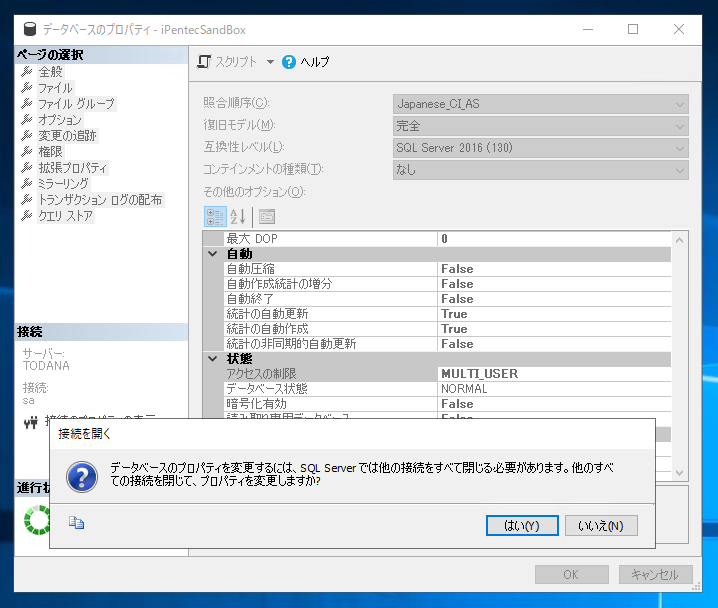Click the いいえ(N) button
Image resolution: width=718 pixels, height=608 pixels.
coord(601,526)
